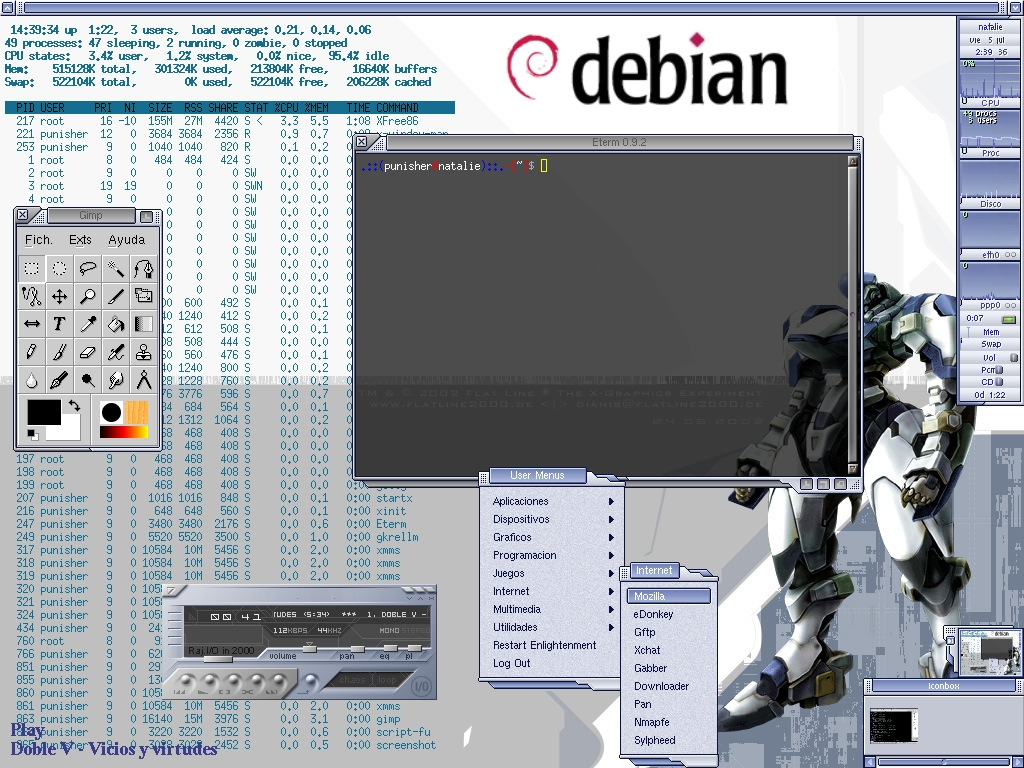Select the Blend gradient tool in Gimp
Screen dimensions: 1024x768
(x=144, y=323)
